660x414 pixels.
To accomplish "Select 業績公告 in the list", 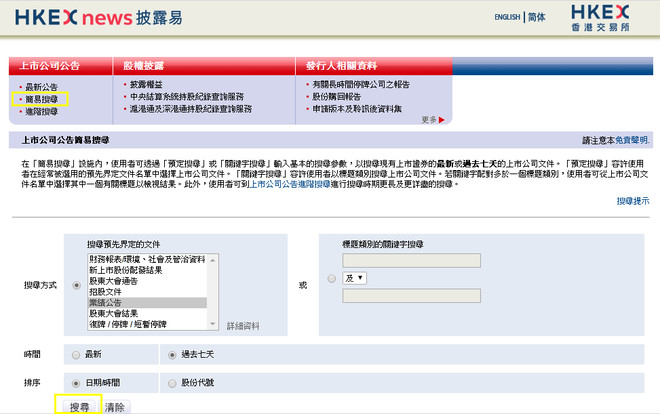I will coord(147,303).
